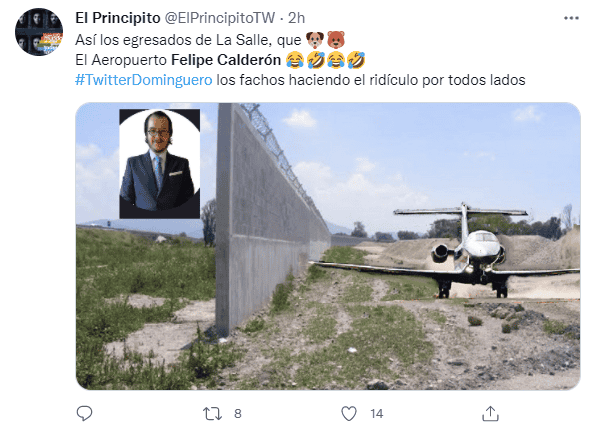Click the dog face emoji
The image size is (591, 435).
coord(315,40)
